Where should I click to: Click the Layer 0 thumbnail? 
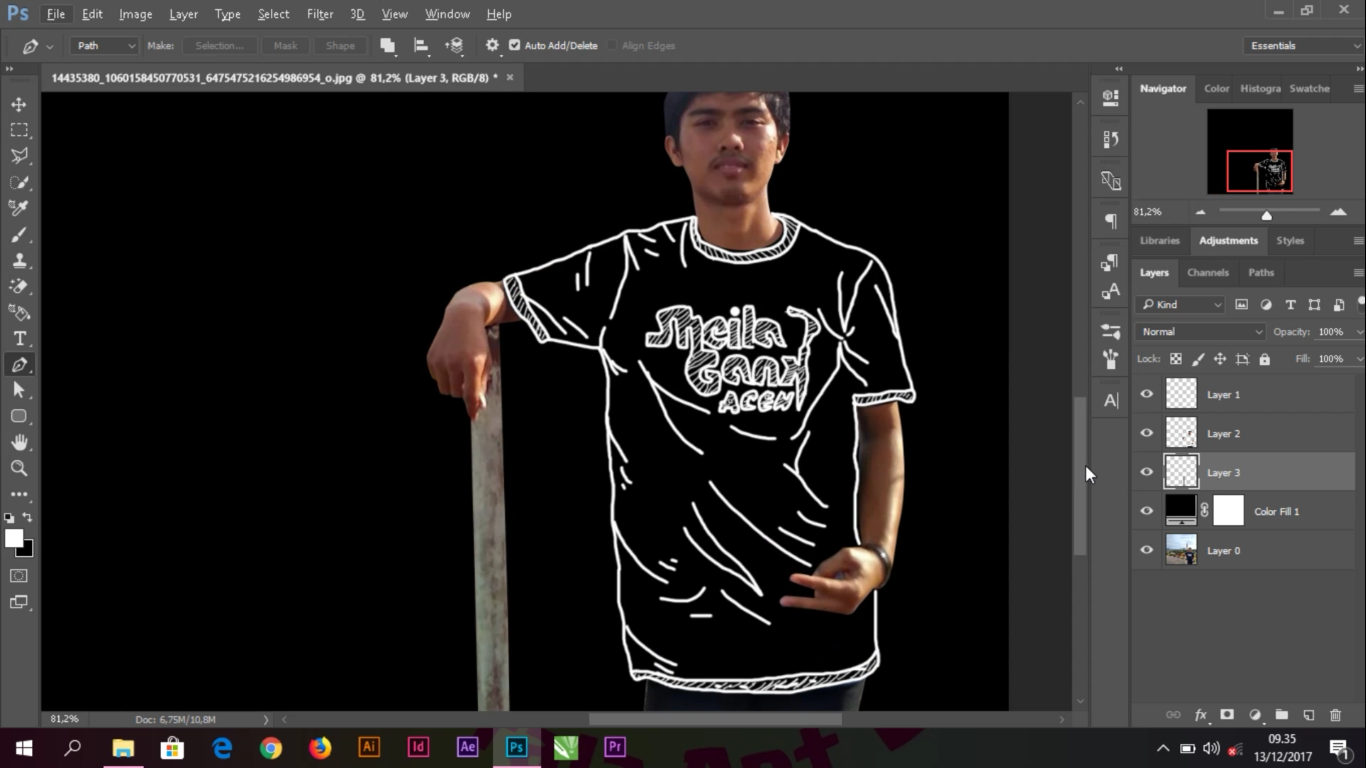[1181, 550]
